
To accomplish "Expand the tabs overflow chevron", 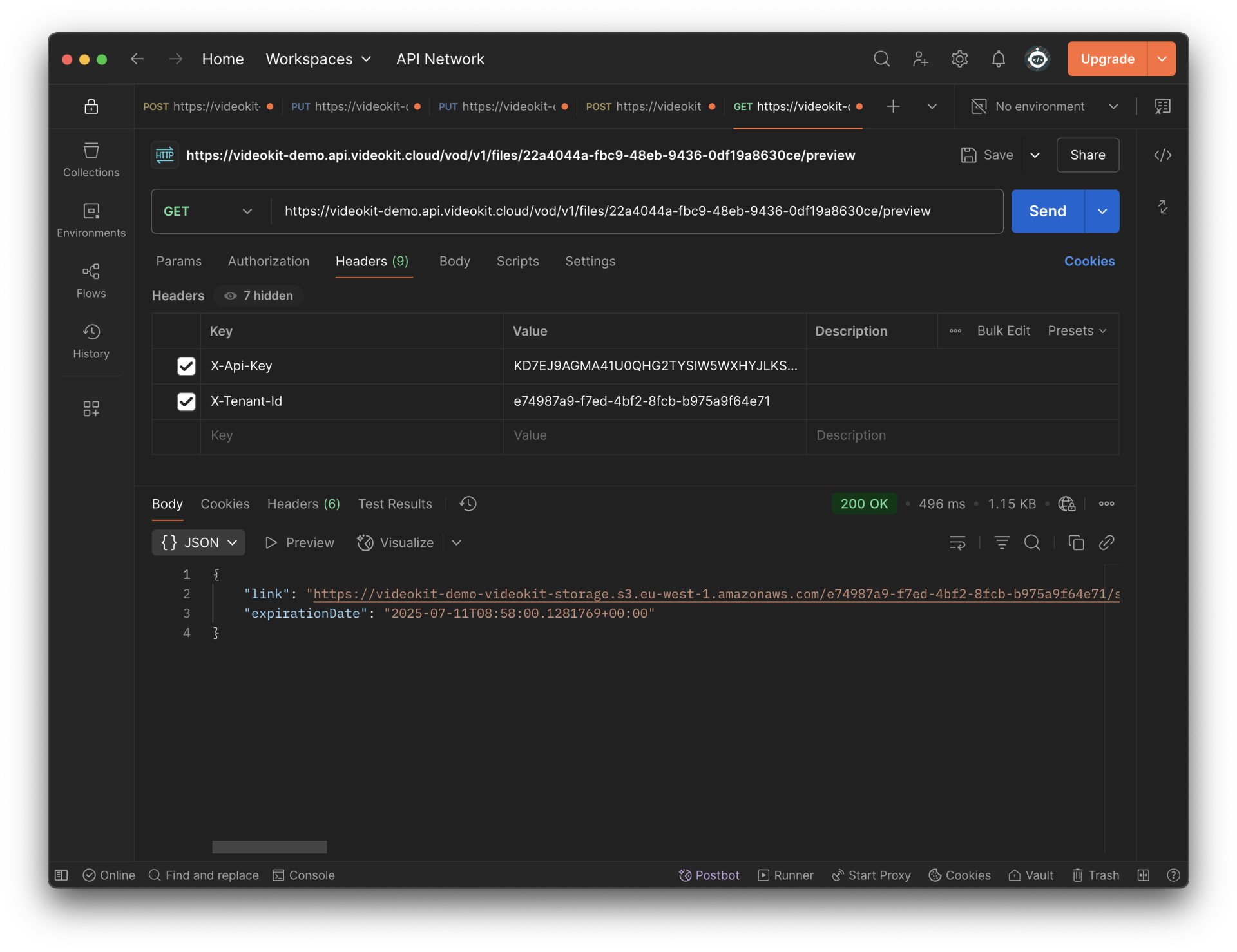I will [x=932, y=106].
